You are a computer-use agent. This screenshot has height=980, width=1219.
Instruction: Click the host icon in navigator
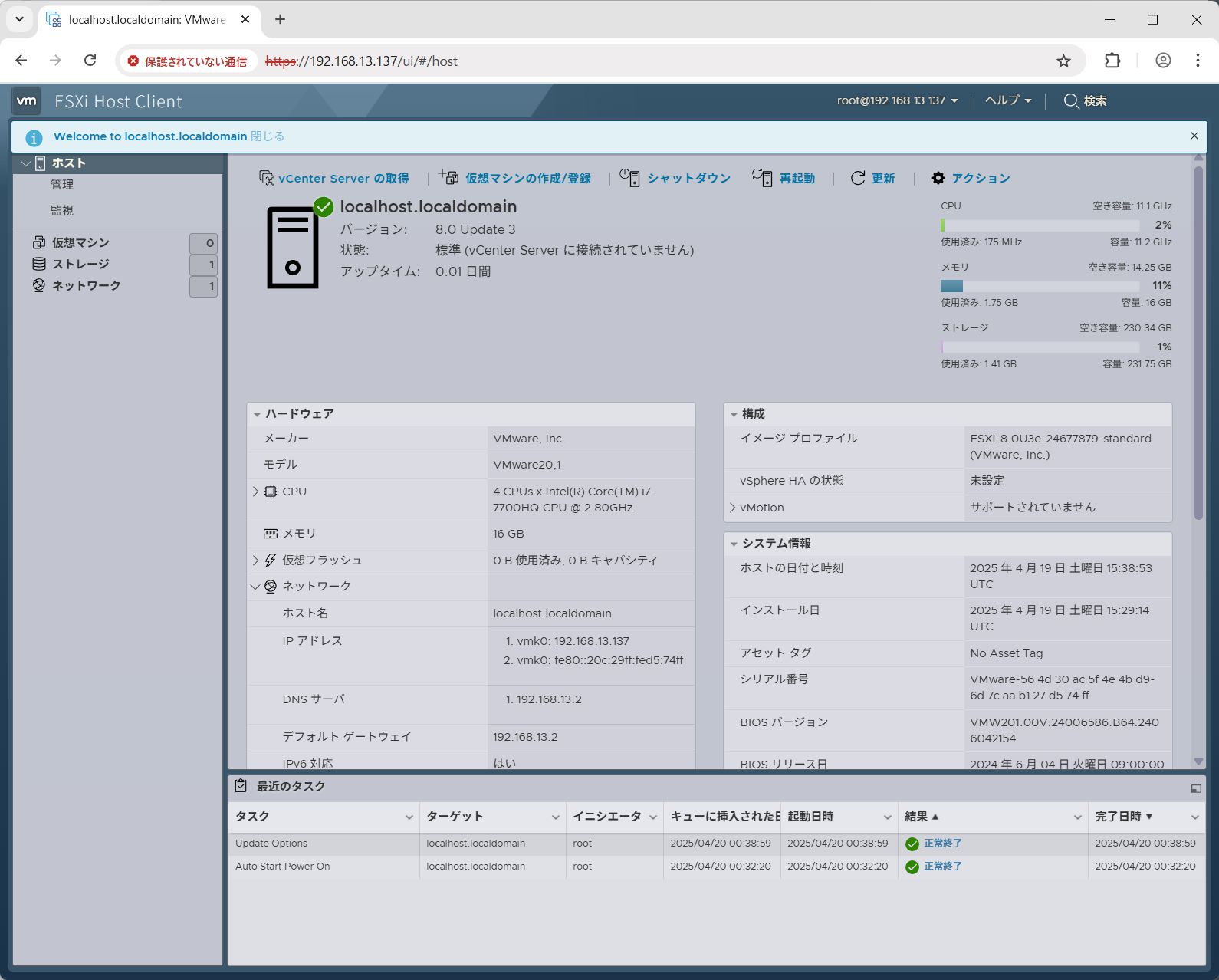click(40, 163)
